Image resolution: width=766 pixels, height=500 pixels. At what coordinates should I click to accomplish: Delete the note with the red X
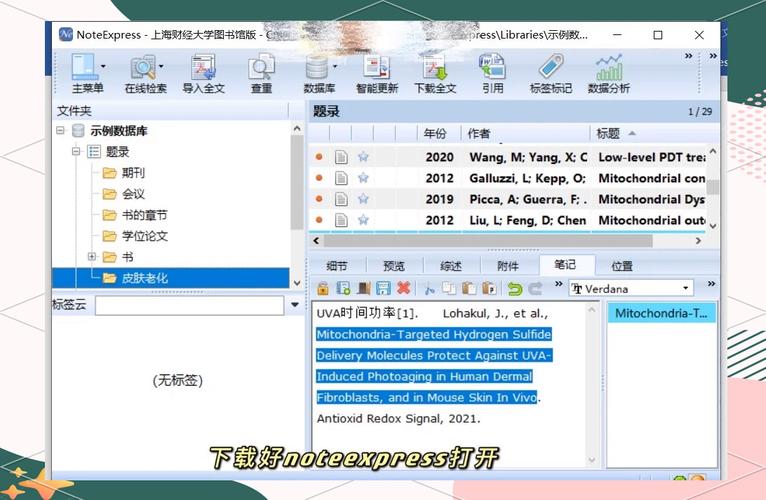coord(404,288)
